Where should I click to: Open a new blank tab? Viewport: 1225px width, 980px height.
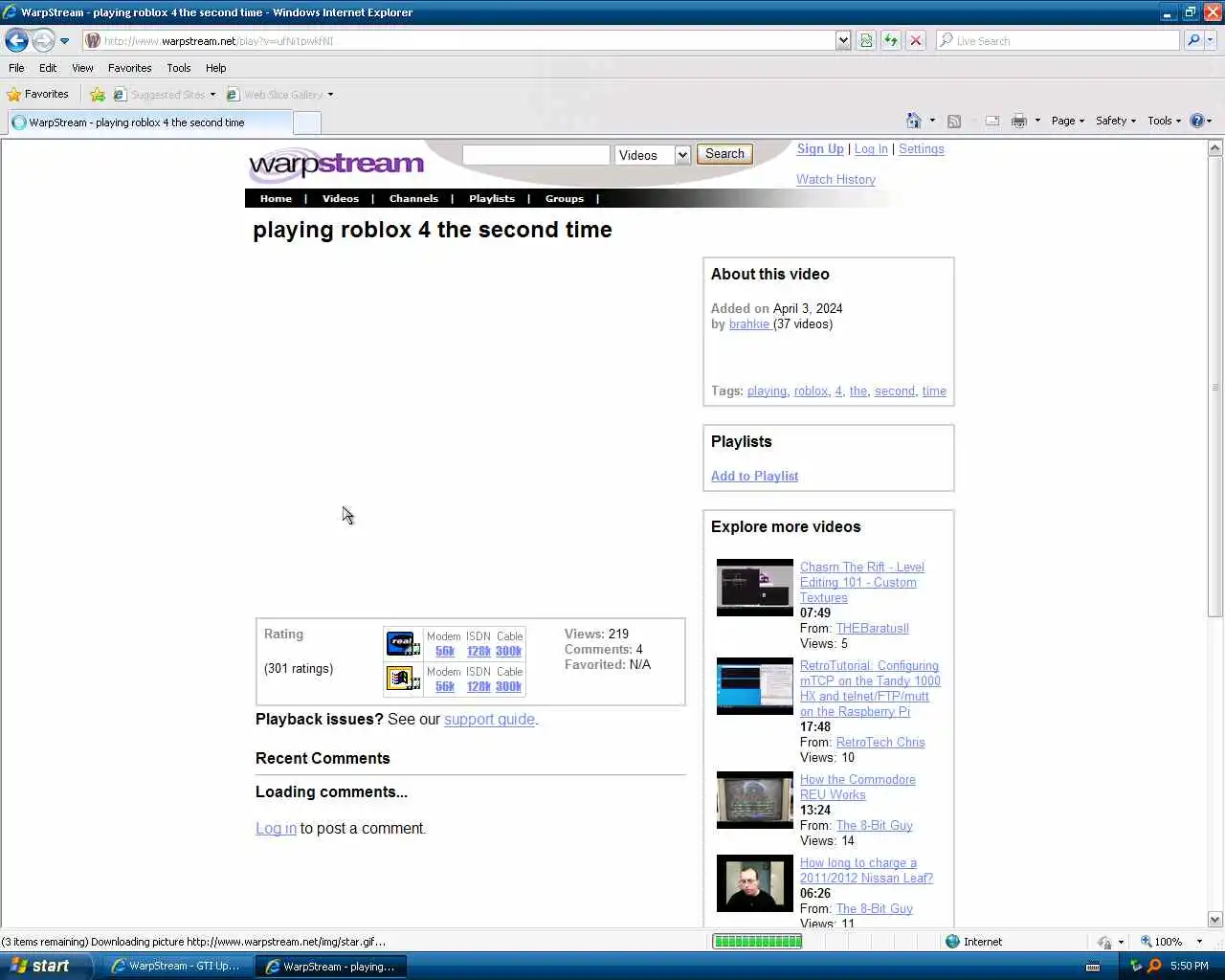(x=306, y=122)
